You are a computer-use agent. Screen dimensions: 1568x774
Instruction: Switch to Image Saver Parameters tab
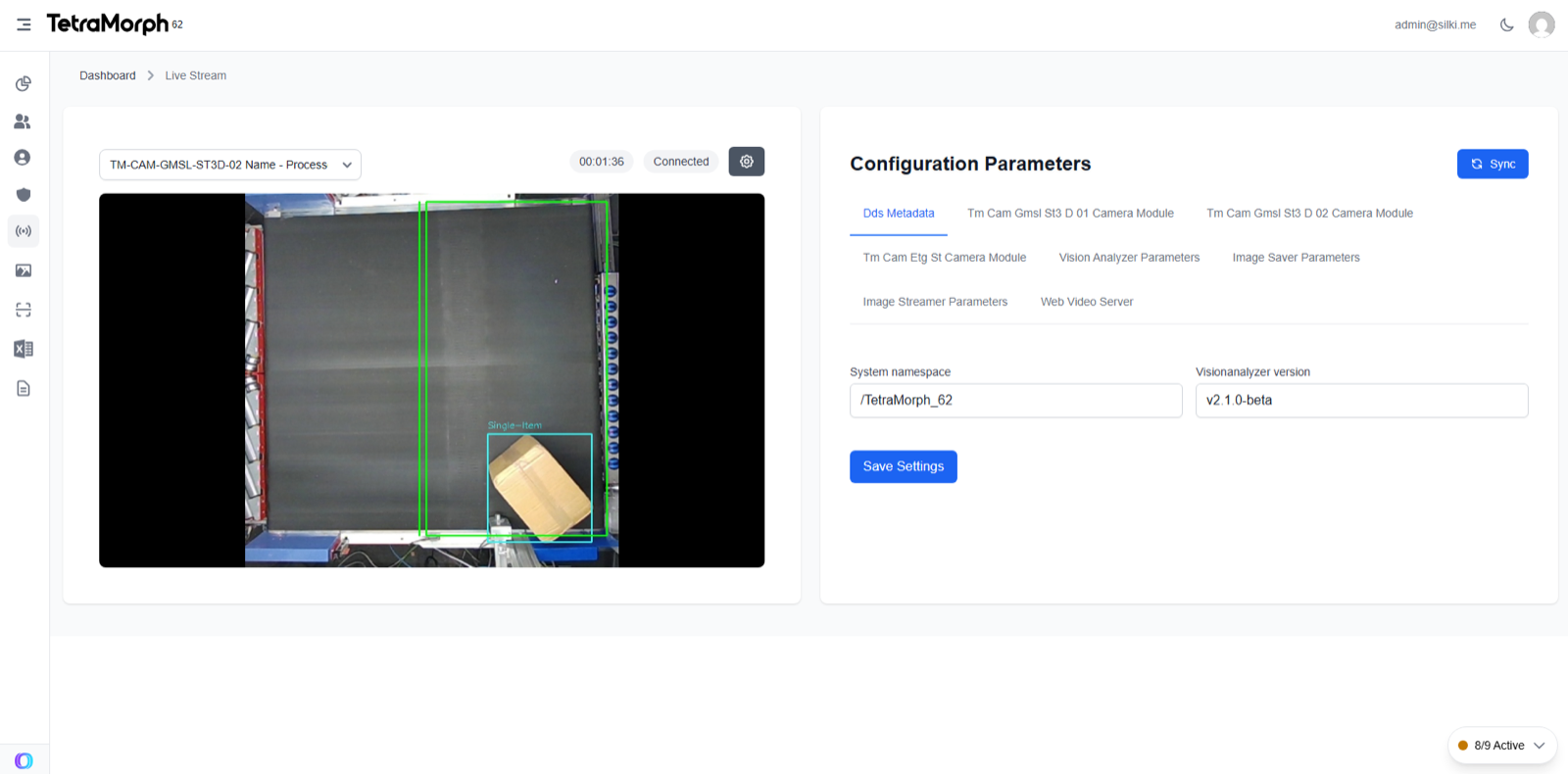point(1296,258)
